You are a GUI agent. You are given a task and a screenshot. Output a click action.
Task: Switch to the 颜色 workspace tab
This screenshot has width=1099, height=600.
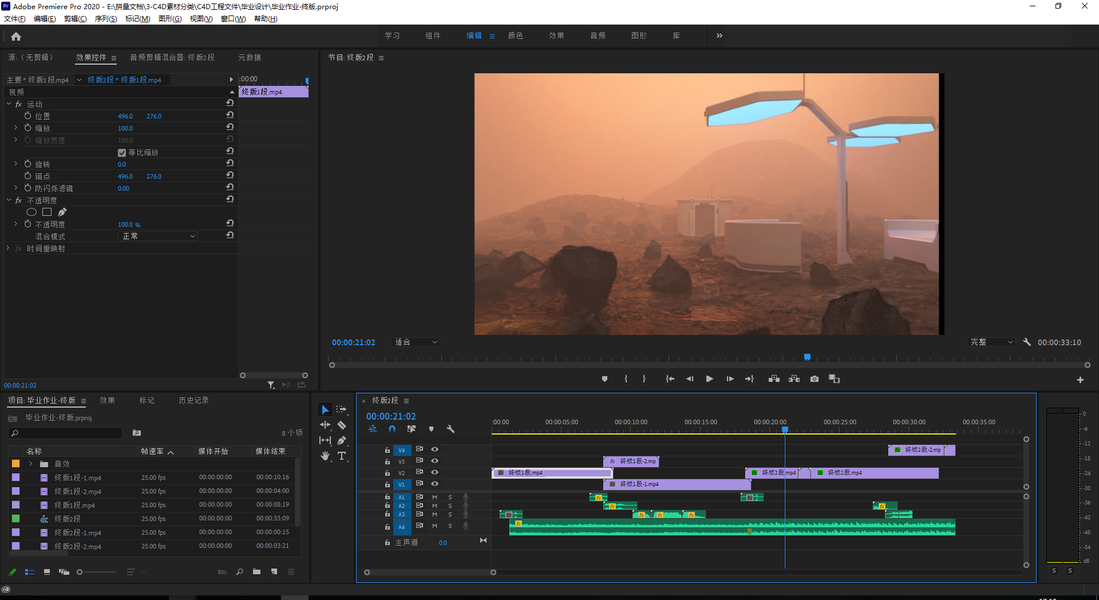[515, 36]
